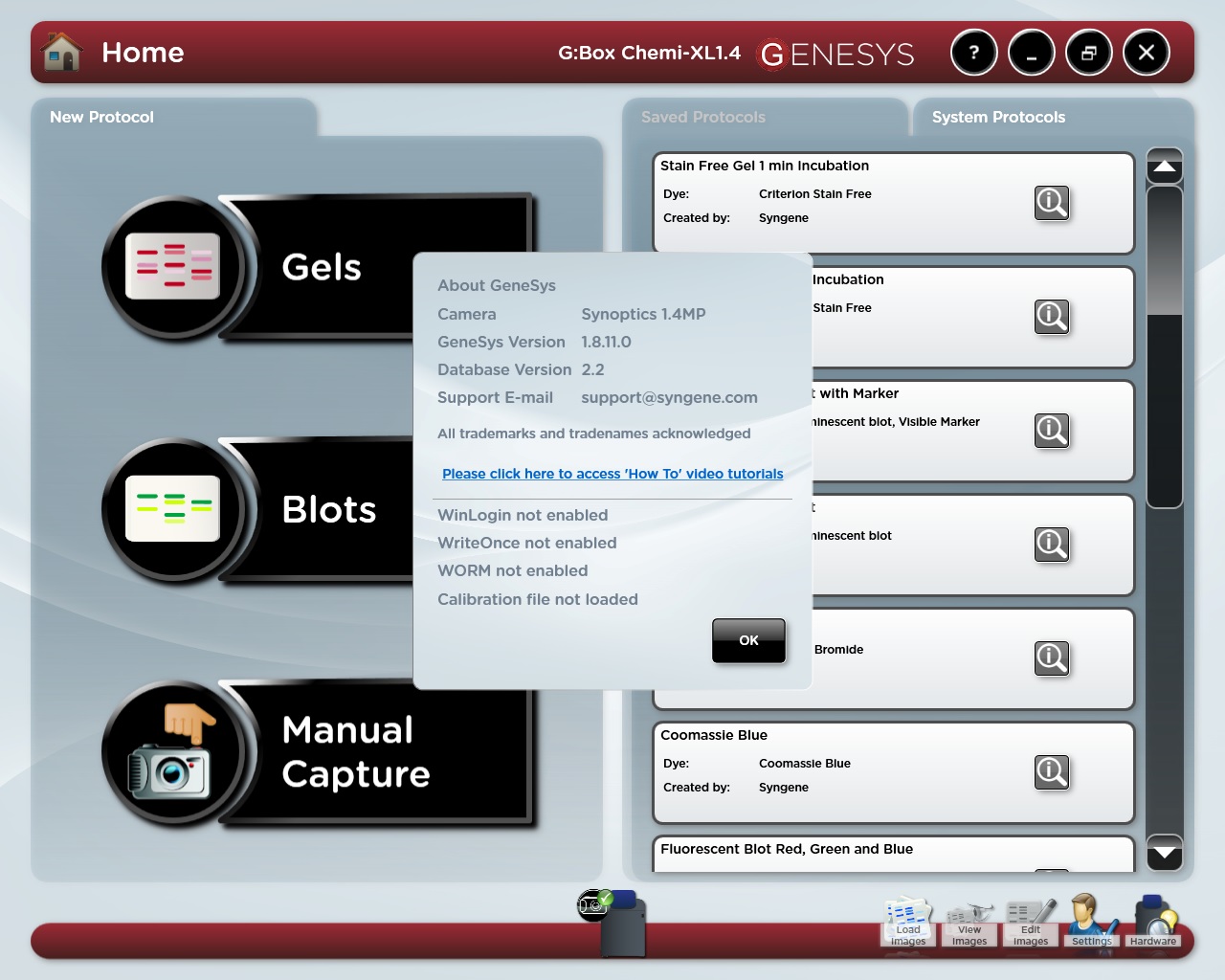Click the About GeneSys dialog heading
Viewport: 1225px width, 980px height.
click(x=497, y=285)
